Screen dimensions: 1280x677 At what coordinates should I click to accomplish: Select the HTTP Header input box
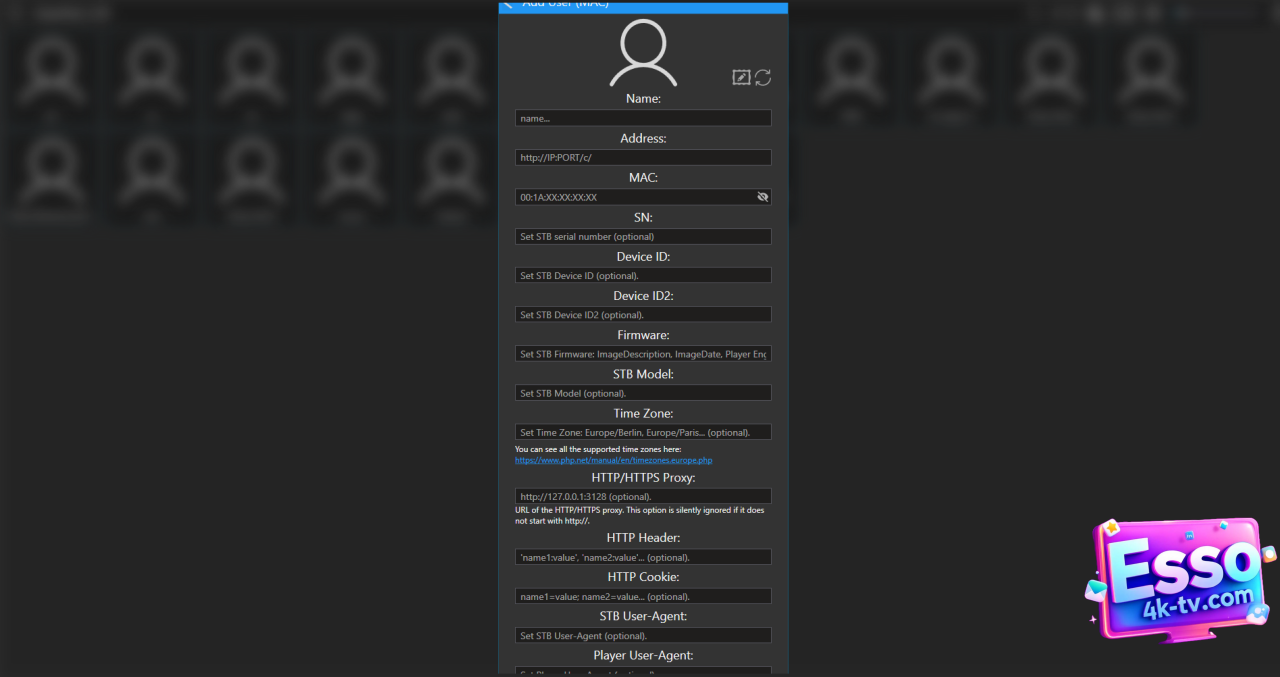click(643, 557)
